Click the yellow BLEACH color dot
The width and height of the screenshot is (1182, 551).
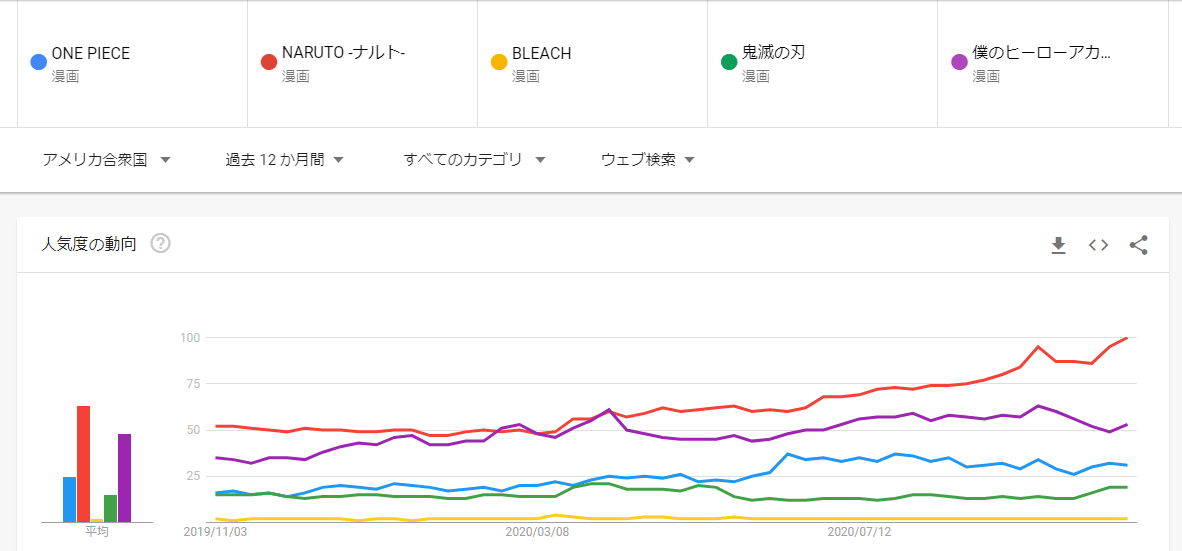click(499, 62)
